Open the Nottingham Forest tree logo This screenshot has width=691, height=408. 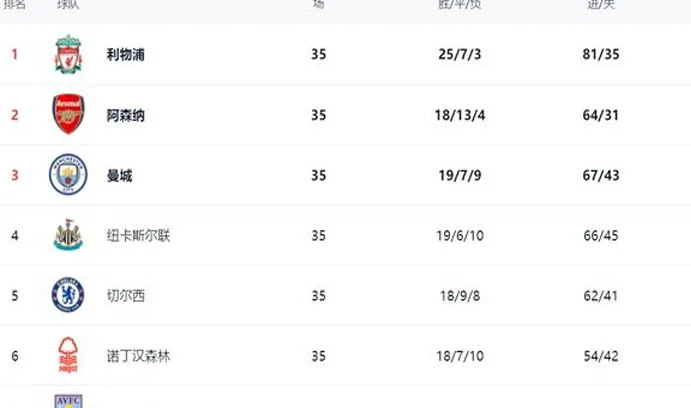68,355
